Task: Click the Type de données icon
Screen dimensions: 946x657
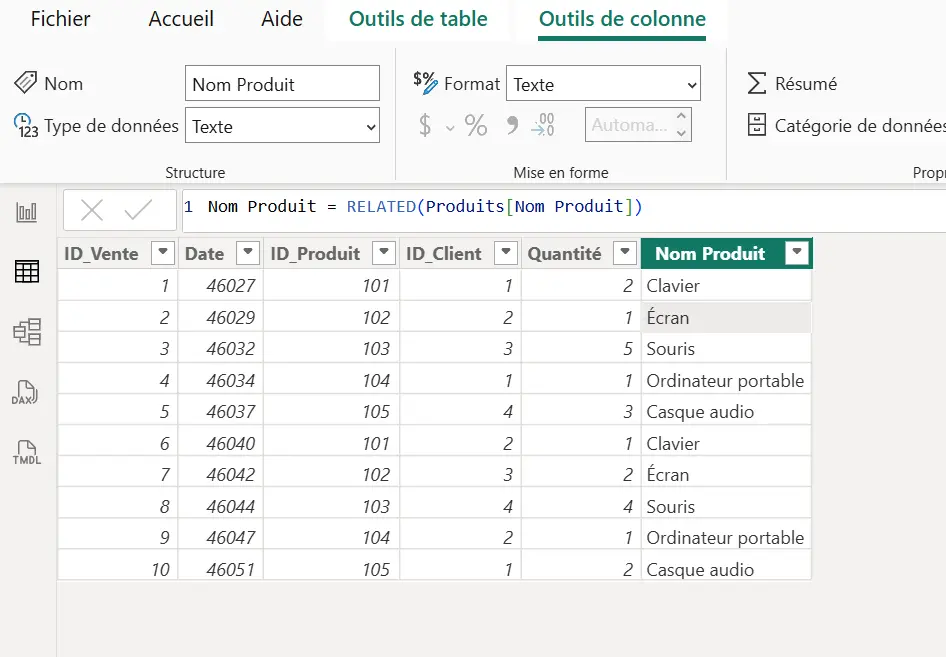Action: (26, 125)
